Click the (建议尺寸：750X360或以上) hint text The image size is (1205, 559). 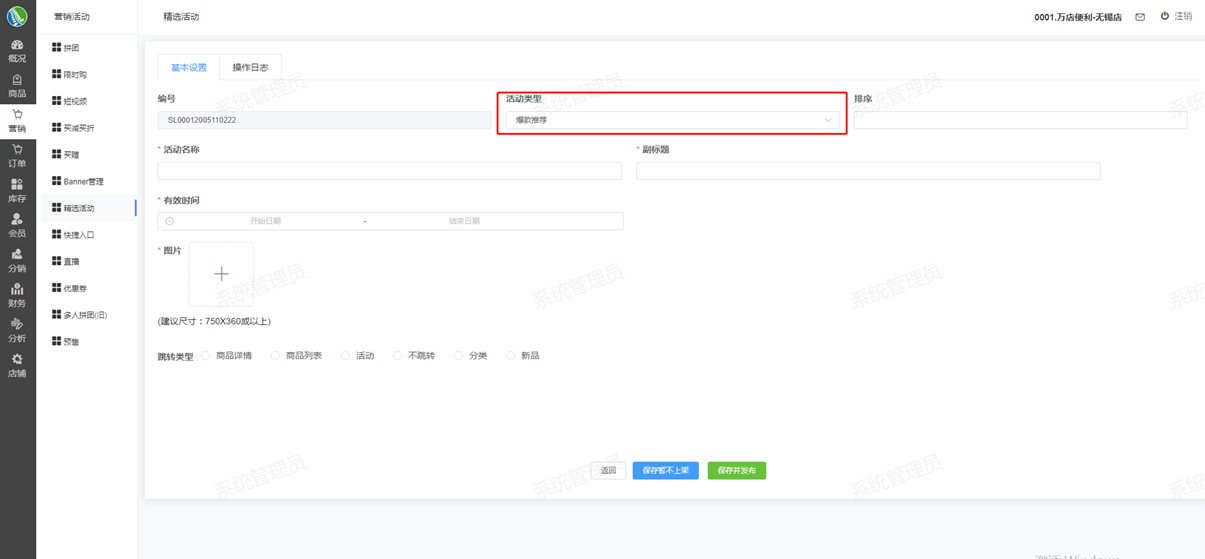214,322
